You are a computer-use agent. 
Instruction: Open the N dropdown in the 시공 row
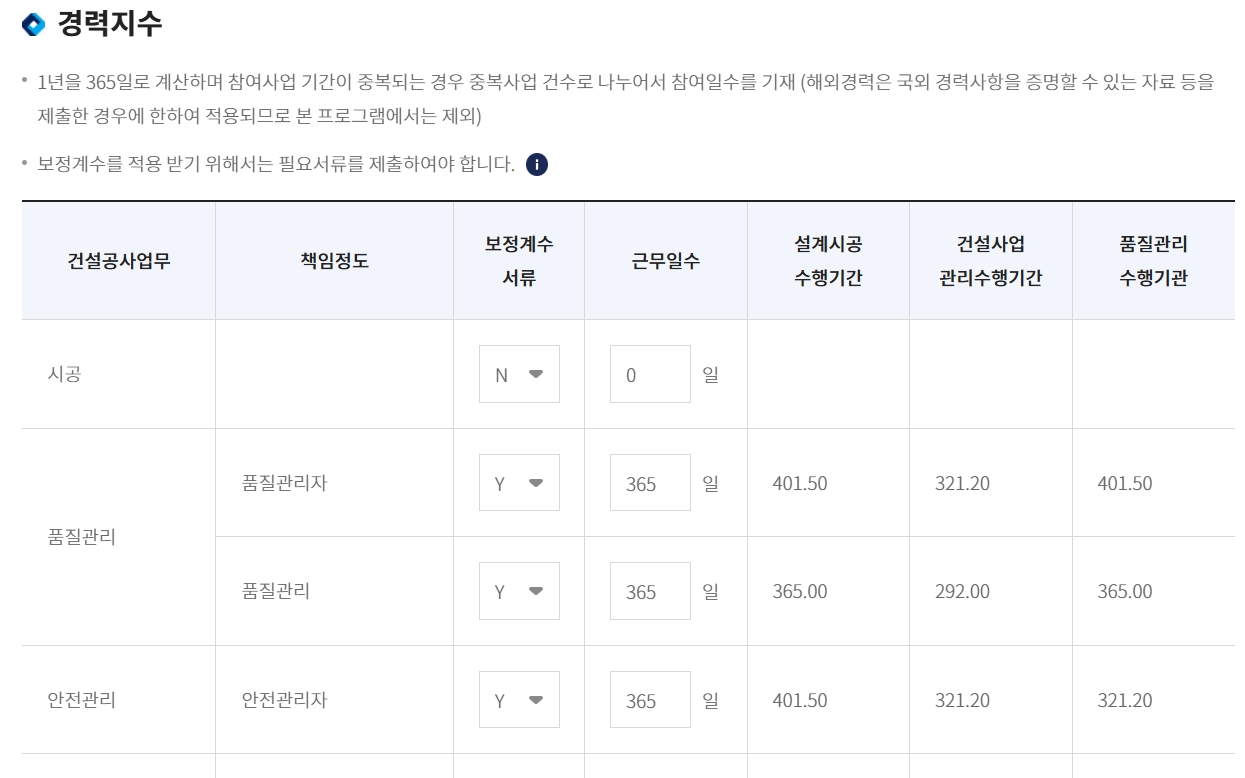(x=519, y=374)
